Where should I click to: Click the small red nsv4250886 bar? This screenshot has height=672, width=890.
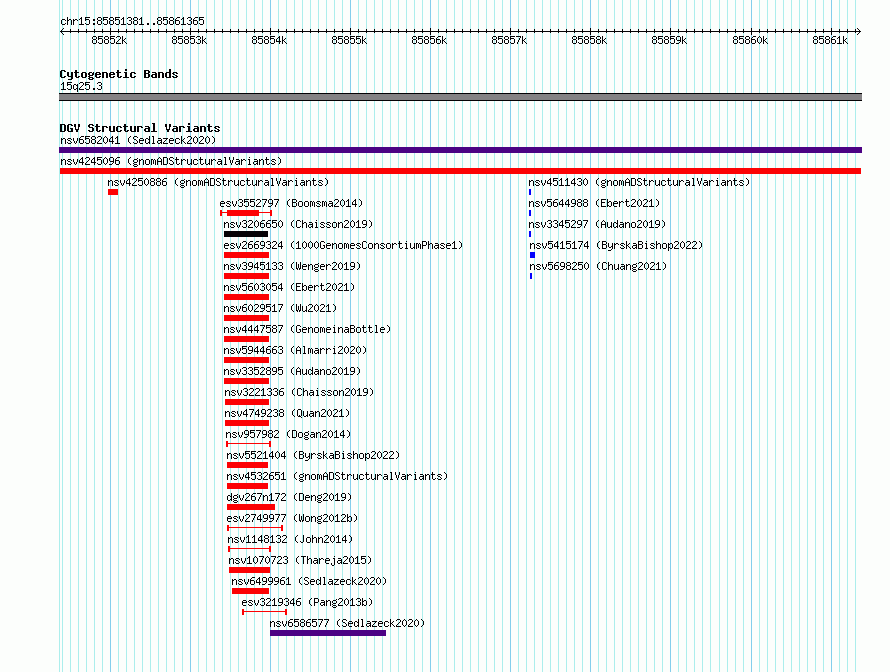click(113, 192)
